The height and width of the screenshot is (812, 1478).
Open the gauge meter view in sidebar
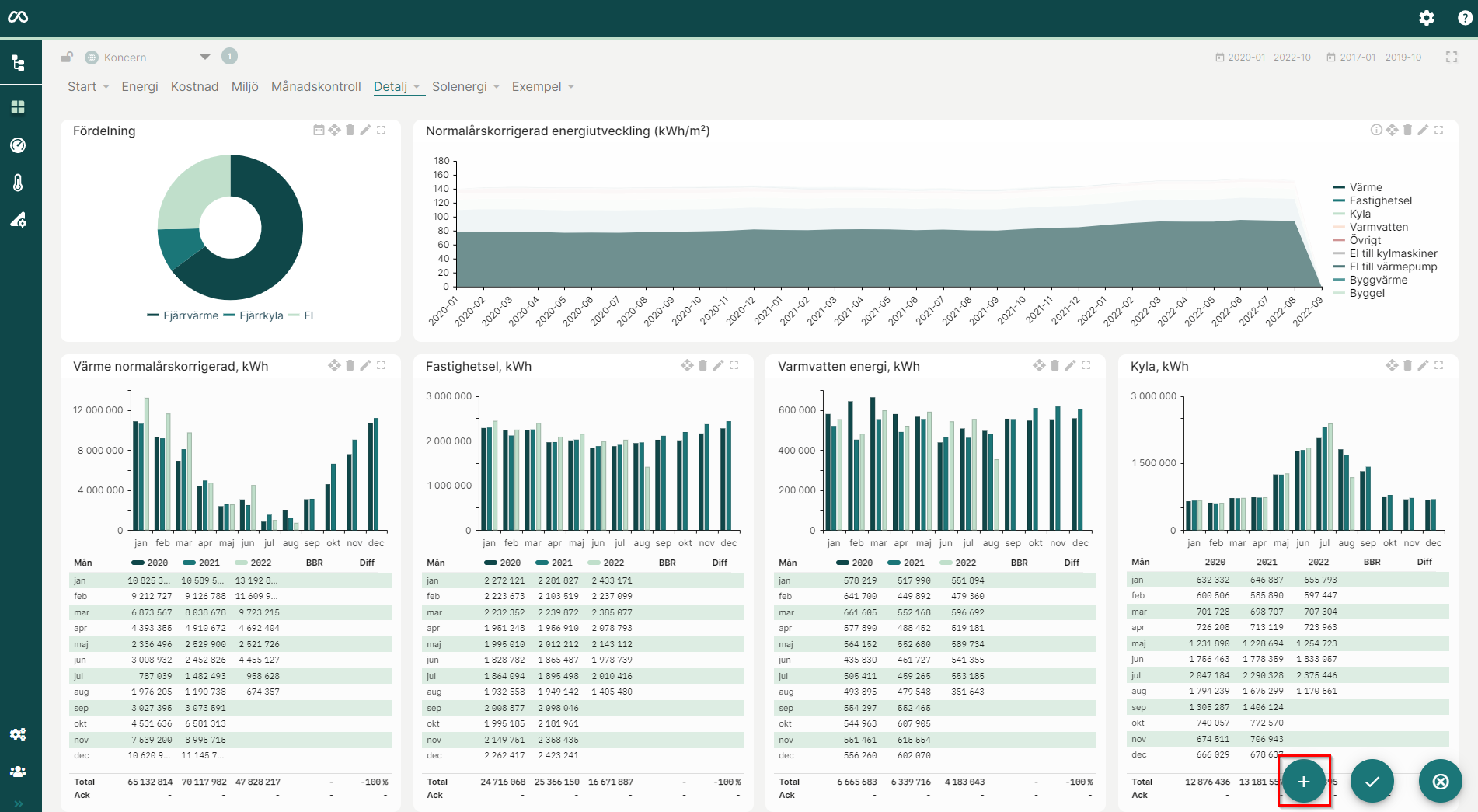[18, 145]
